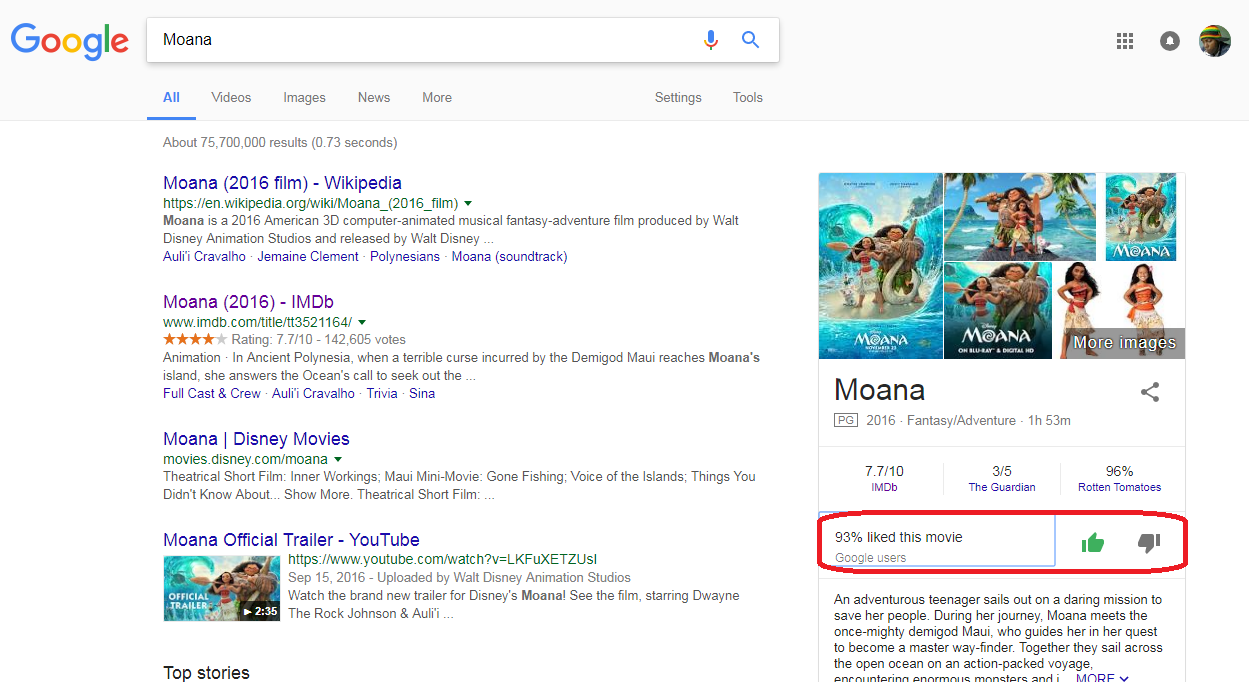The width and height of the screenshot is (1249, 682).
Task: Click the About 75,700,000 results text
Action: coord(280,142)
